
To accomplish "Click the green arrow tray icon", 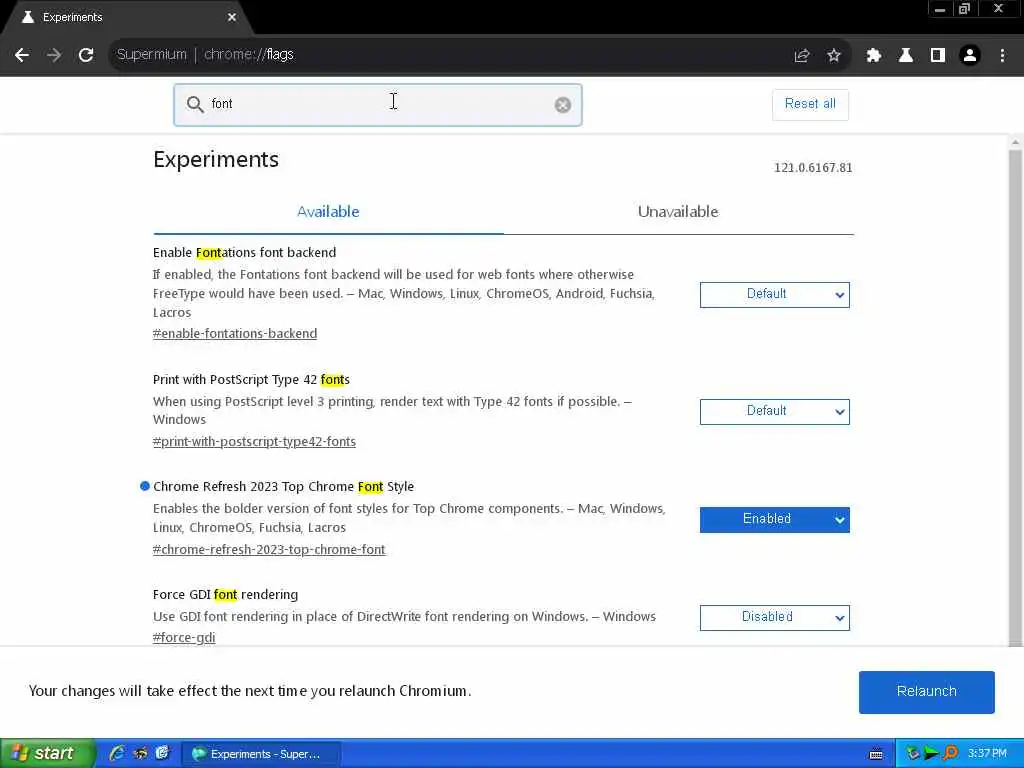I will 931,754.
